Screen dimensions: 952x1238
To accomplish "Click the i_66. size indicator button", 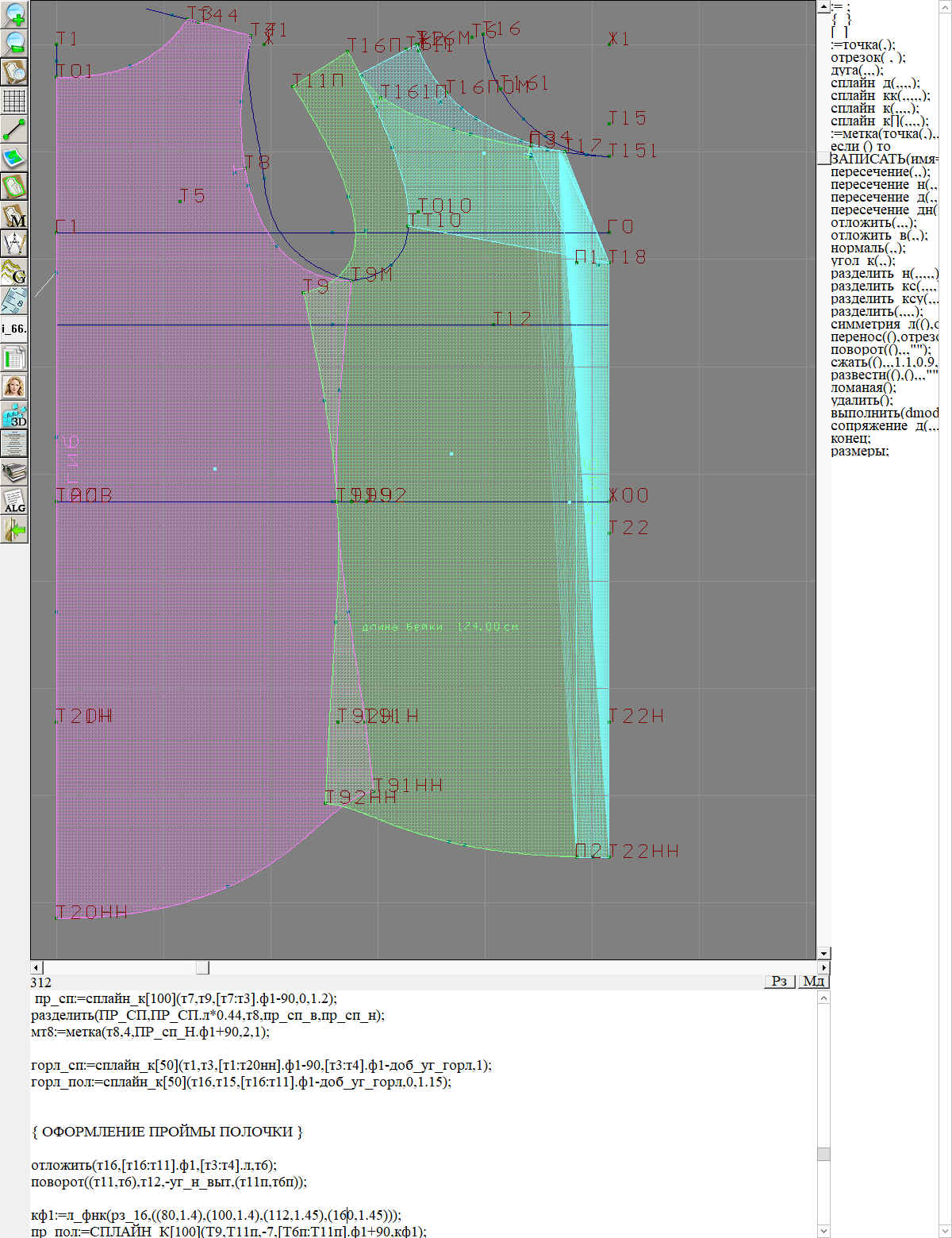I will [x=14, y=329].
